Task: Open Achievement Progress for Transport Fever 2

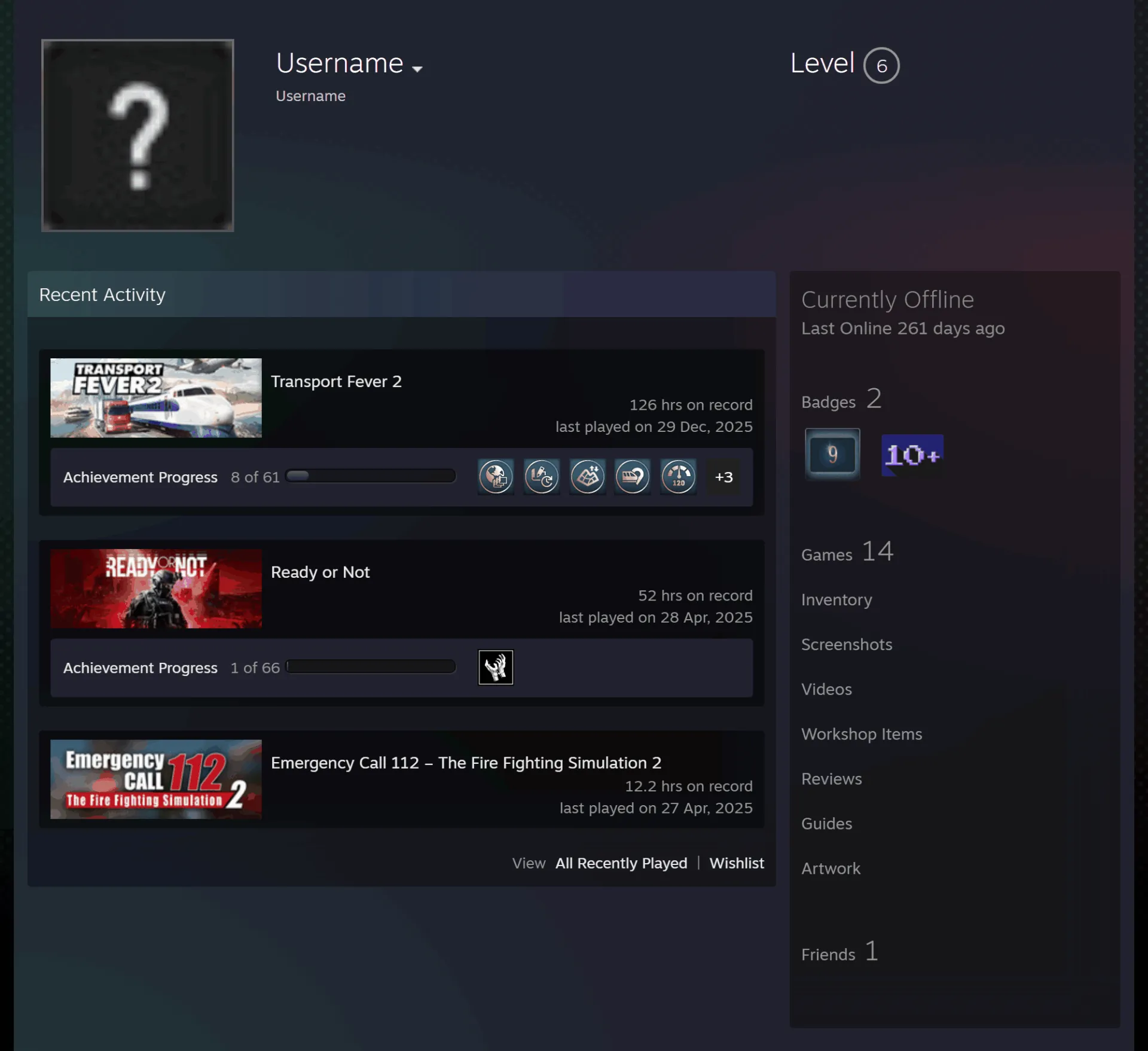Action: [x=141, y=477]
